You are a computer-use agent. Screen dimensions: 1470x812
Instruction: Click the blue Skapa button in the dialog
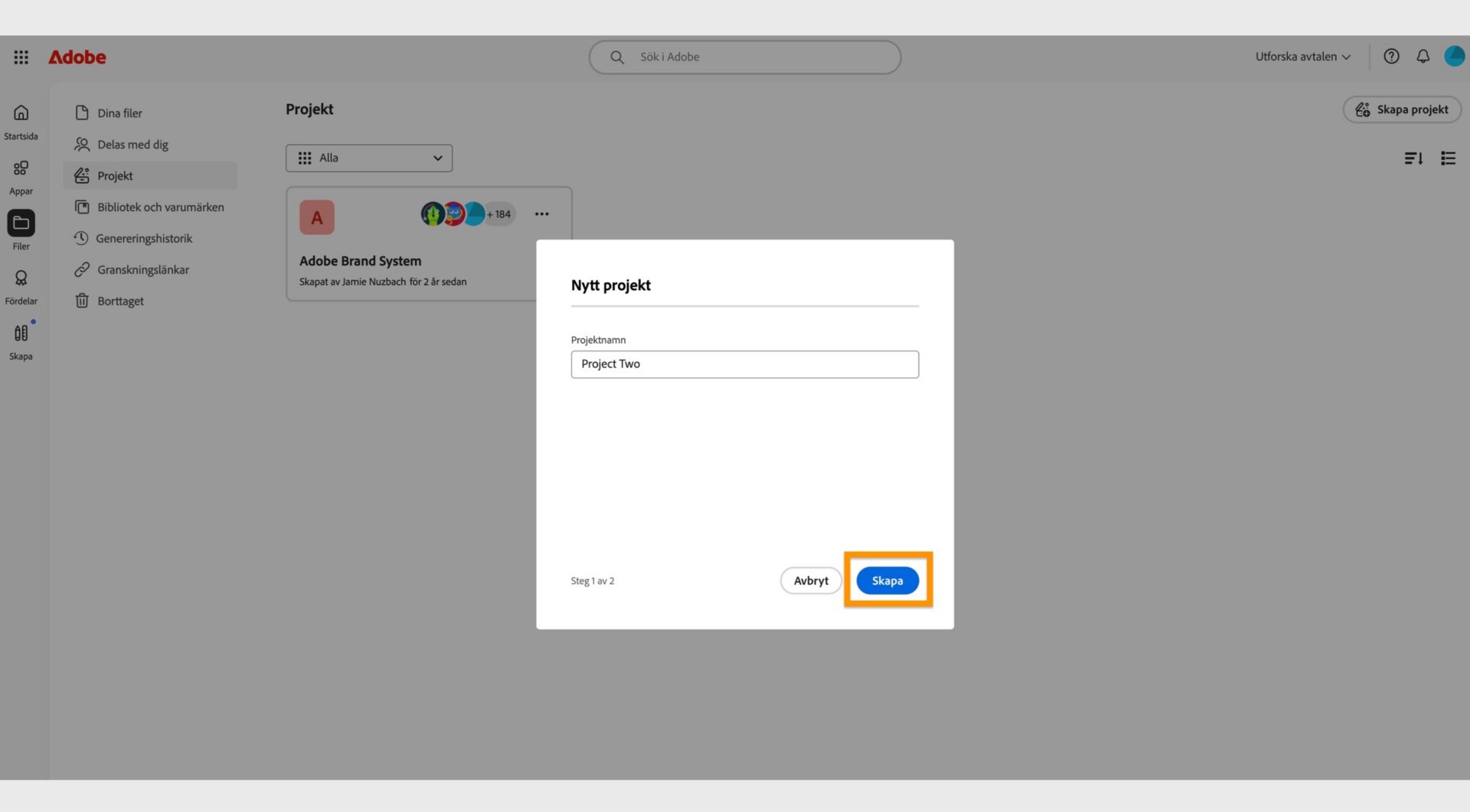click(x=887, y=581)
